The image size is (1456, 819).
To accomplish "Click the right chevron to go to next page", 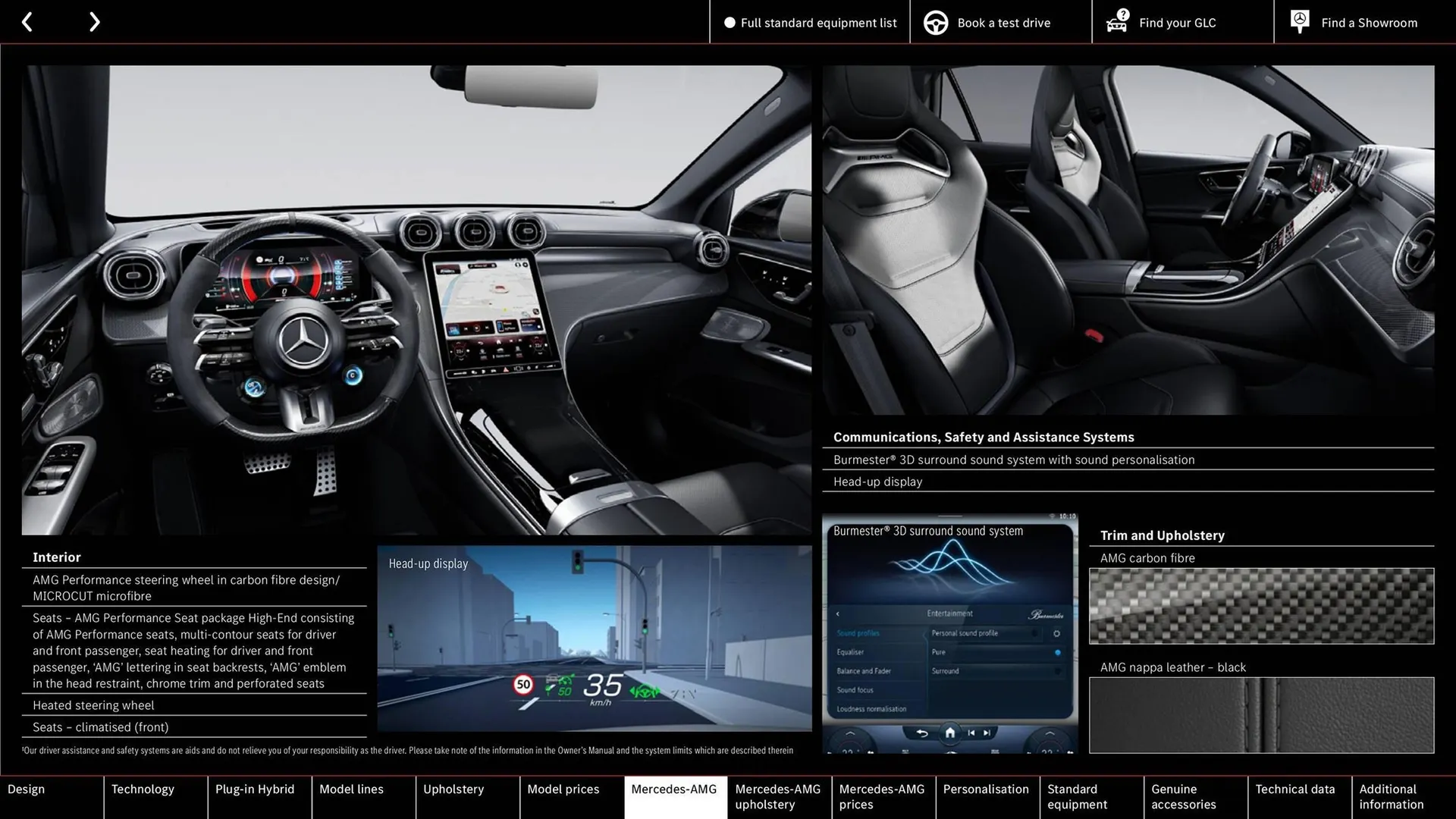I will pyautogui.click(x=94, y=21).
